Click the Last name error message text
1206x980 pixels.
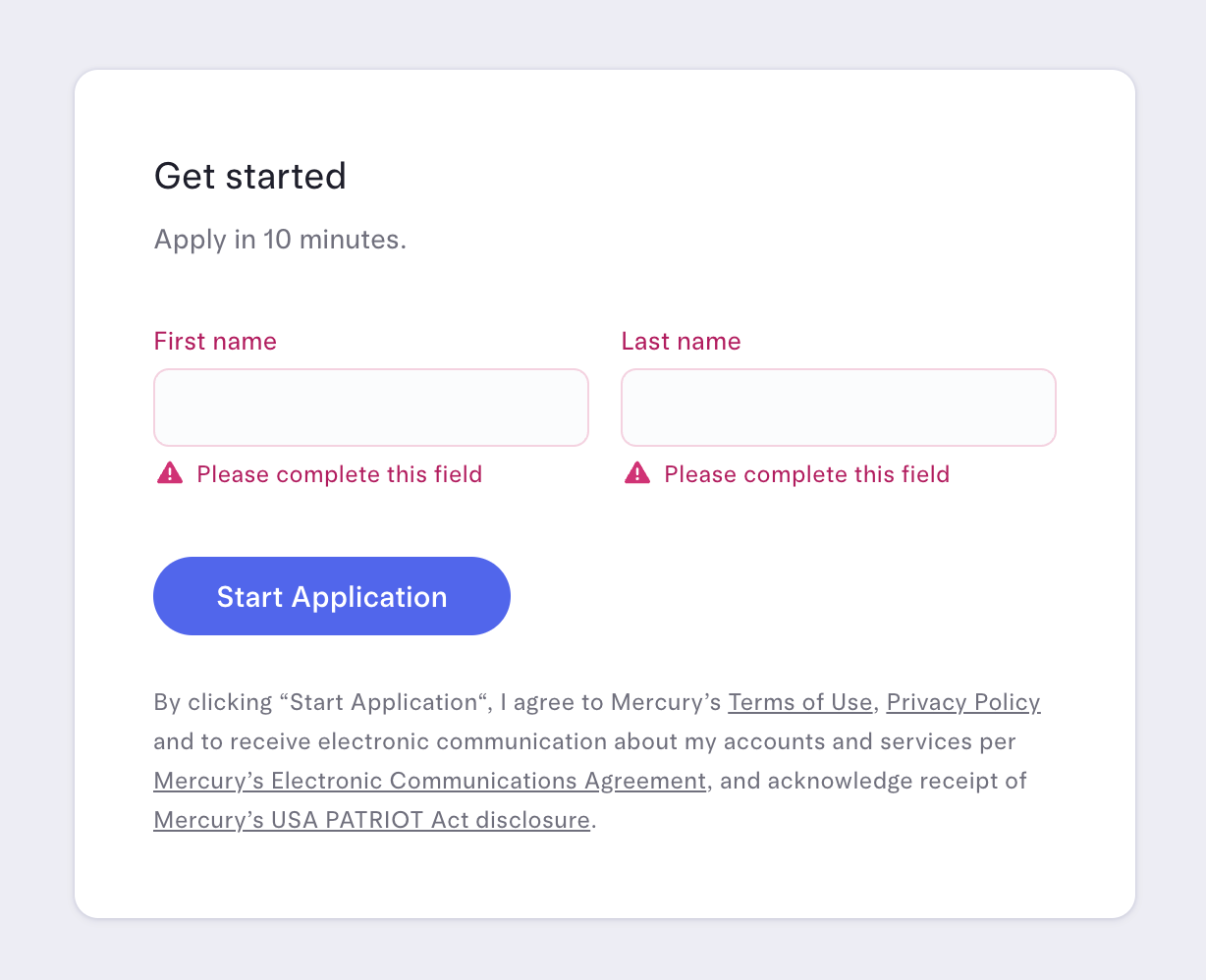tap(806, 474)
